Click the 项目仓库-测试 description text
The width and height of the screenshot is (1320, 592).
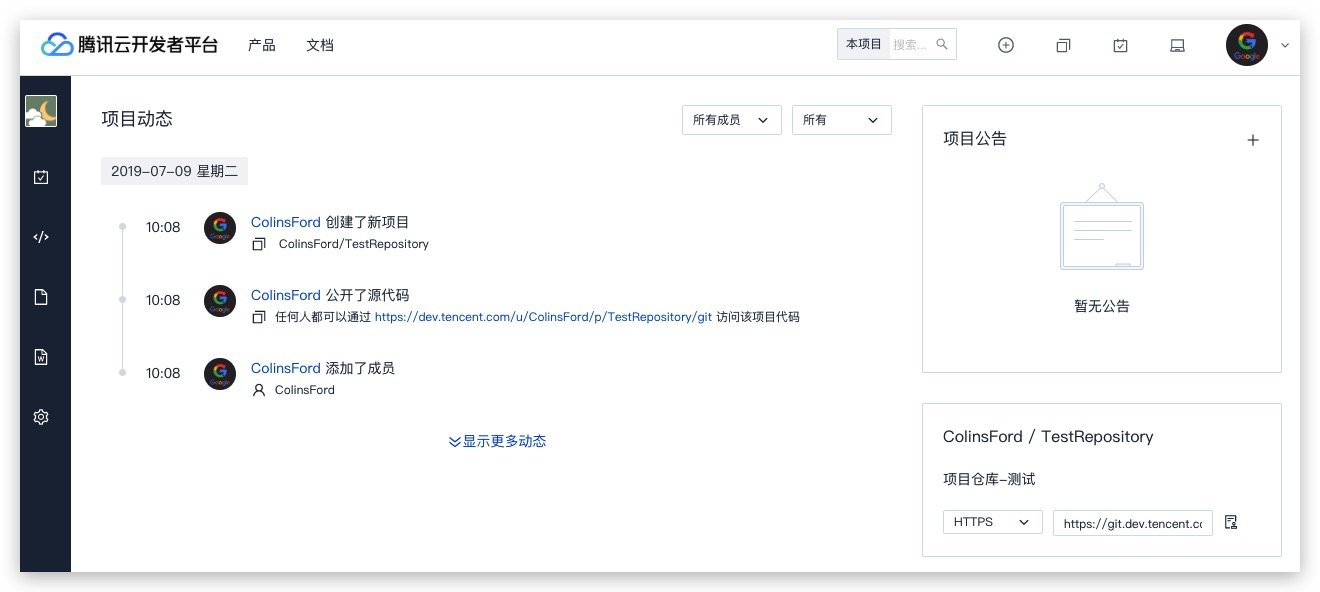point(989,479)
